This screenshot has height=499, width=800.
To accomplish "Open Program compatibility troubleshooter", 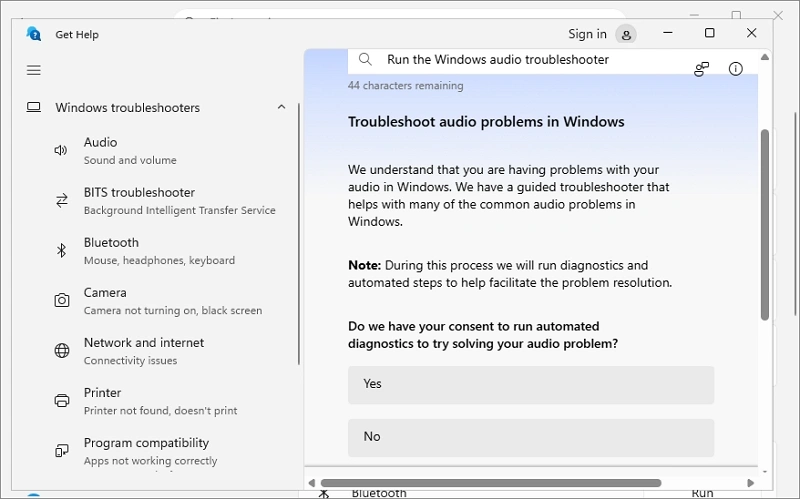I will (166, 451).
